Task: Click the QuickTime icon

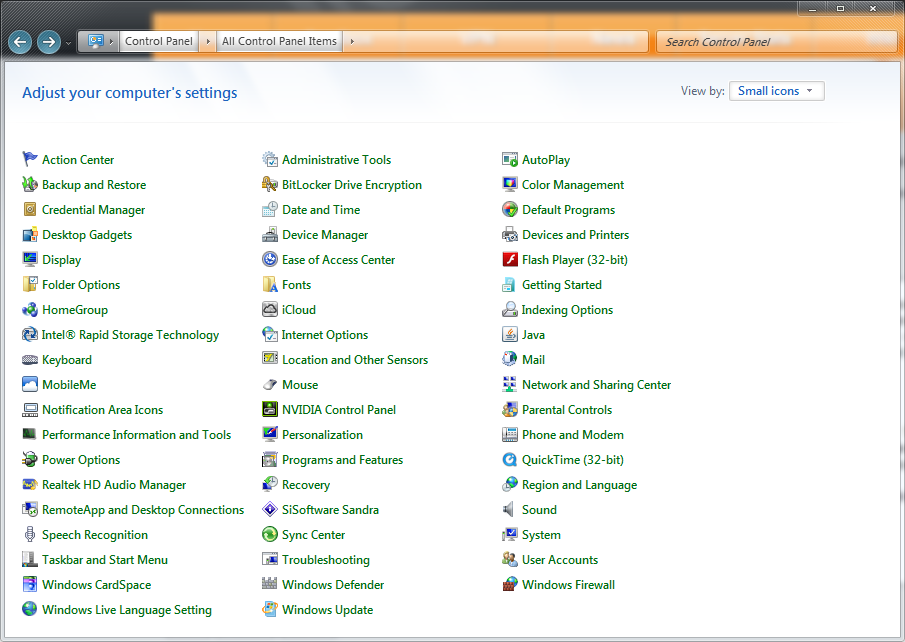Action: [510, 459]
